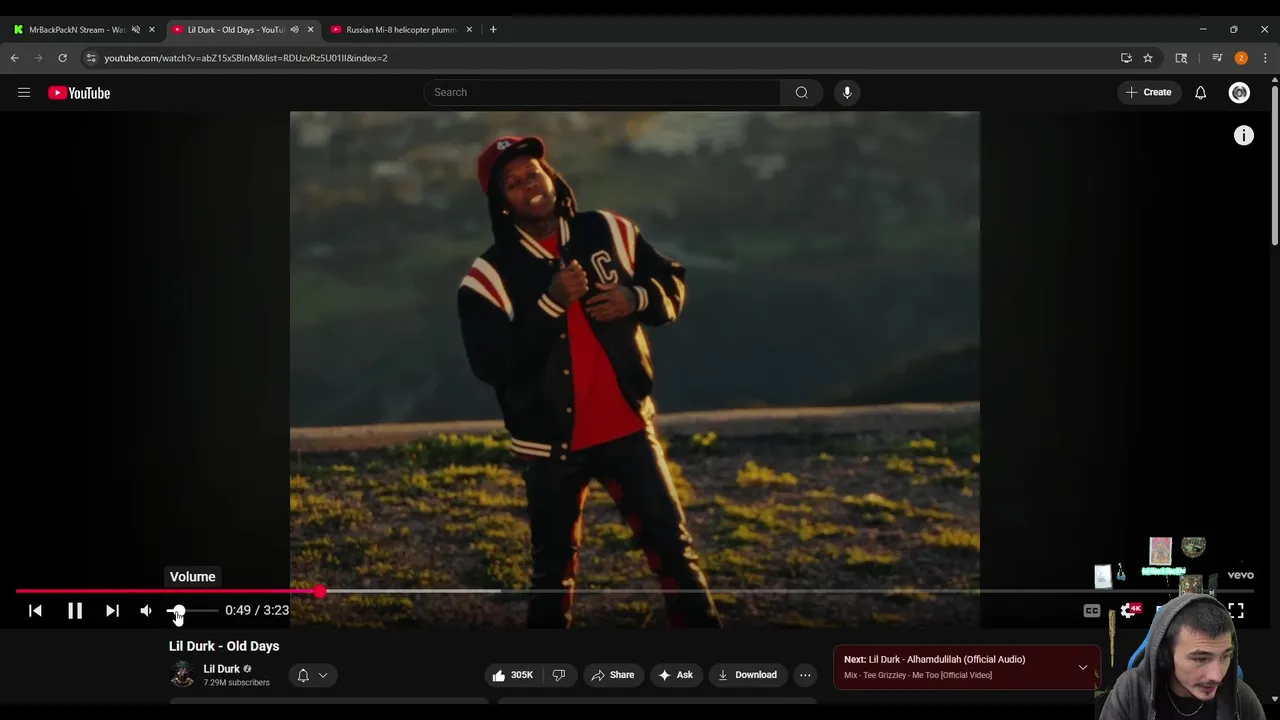Toggle closed captions (CC)
Image resolution: width=1280 pixels, height=720 pixels.
1091,611
